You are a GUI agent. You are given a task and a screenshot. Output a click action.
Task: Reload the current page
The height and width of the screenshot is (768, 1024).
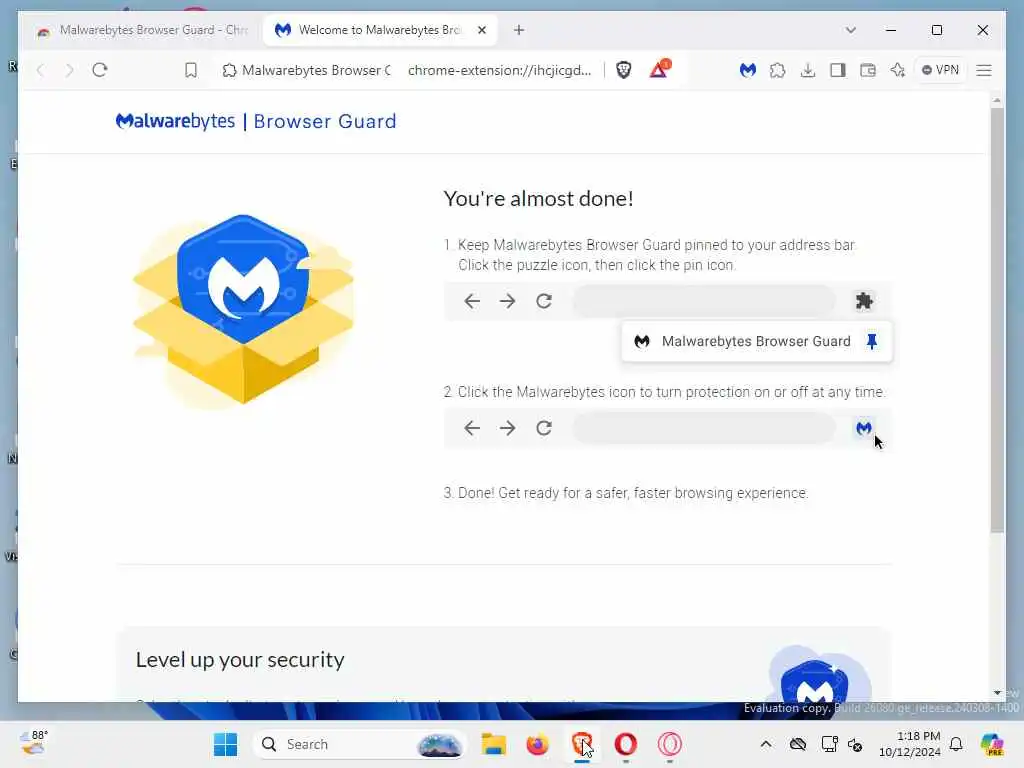click(x=99, y=70)
